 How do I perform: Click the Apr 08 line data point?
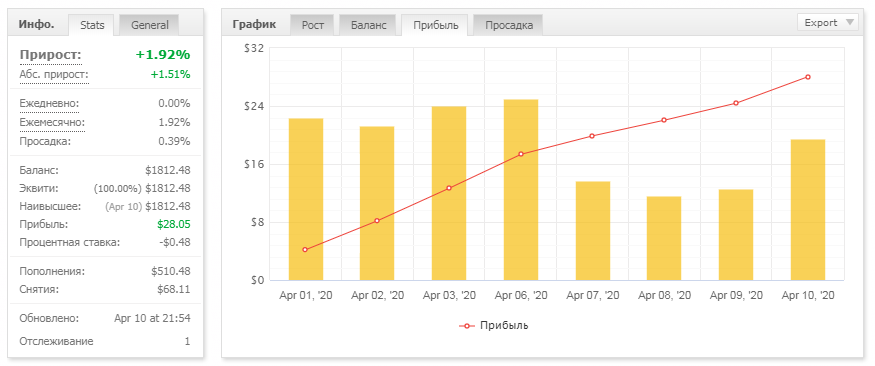point(664,120)
